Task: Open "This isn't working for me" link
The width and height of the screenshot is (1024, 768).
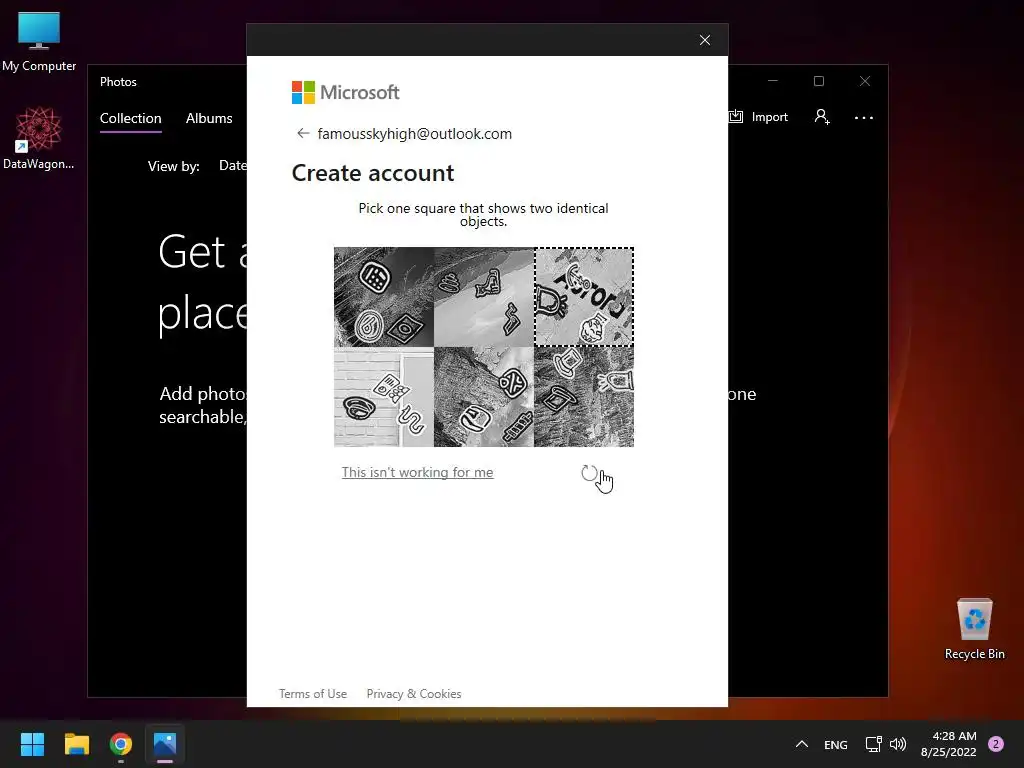Action: tap(417, 472)
